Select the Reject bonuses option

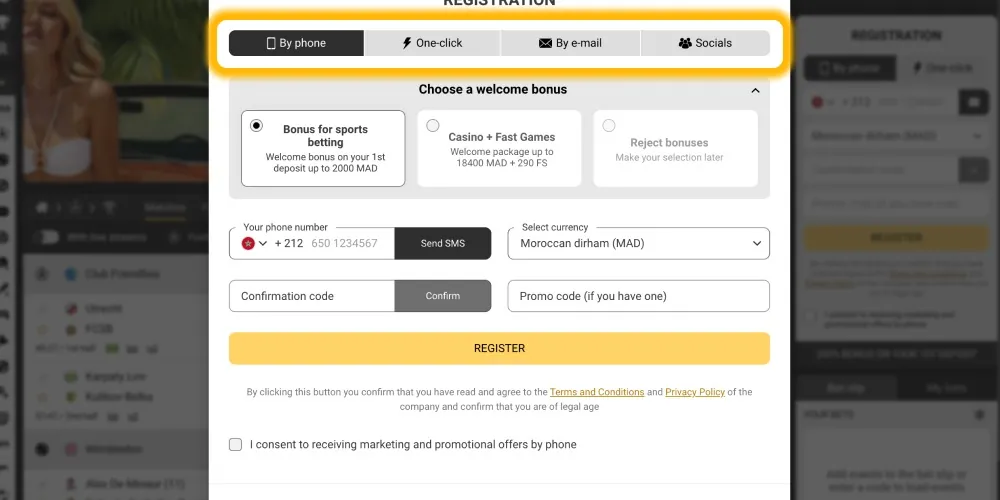coord(609,126)
